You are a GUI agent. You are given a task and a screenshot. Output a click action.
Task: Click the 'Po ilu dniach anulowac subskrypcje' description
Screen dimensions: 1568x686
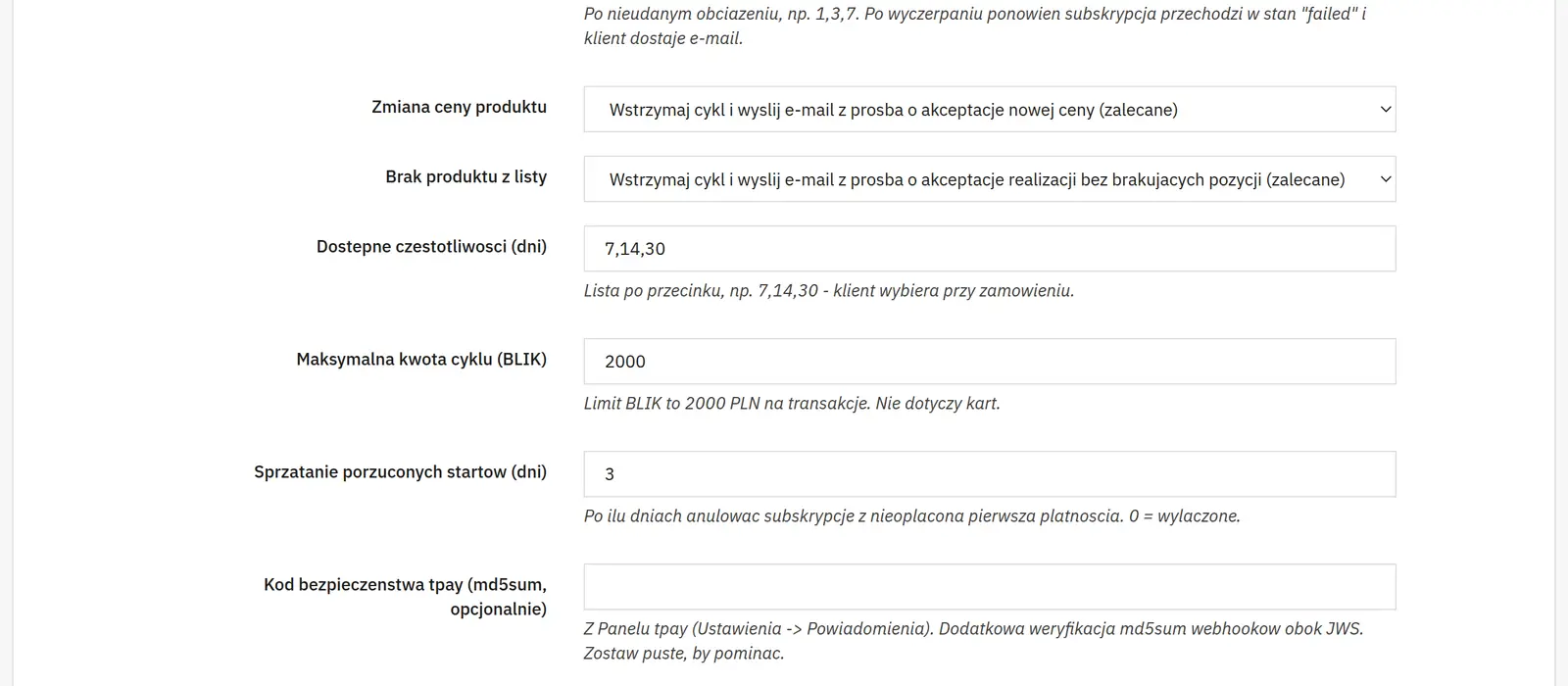(x=912, y=516)
